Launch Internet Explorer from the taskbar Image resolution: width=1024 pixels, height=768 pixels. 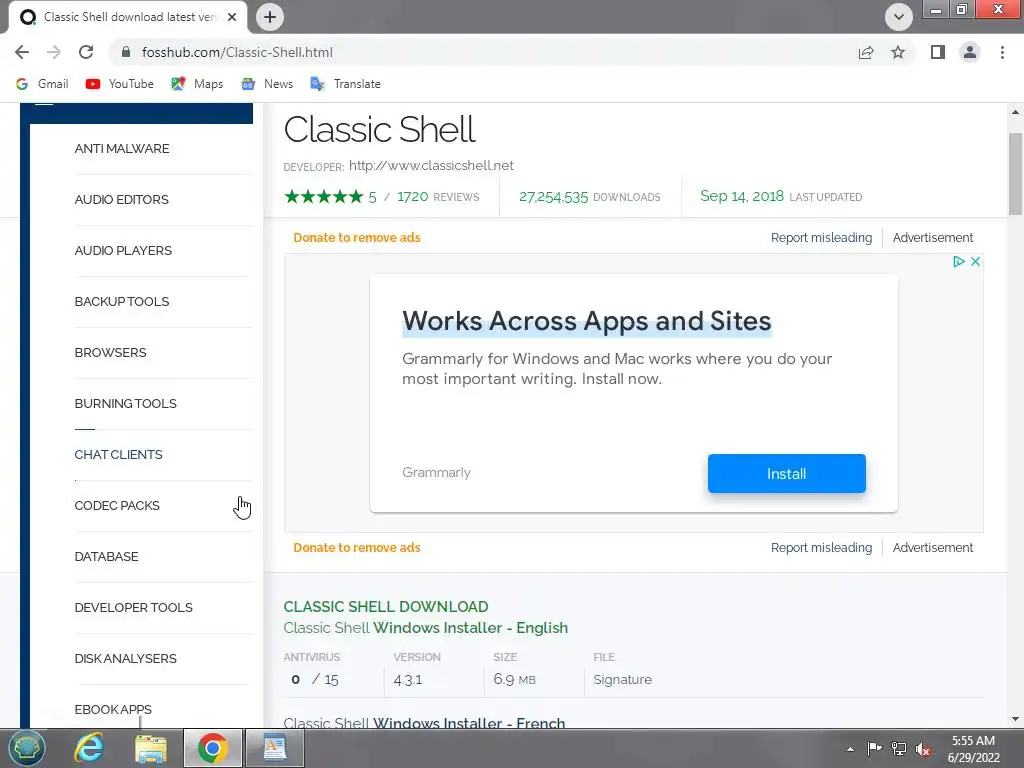[88, 748]
